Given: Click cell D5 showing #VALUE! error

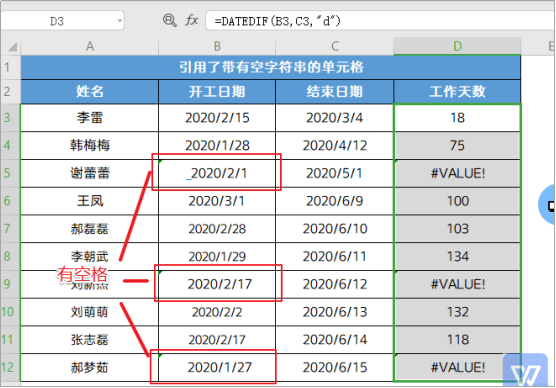Looking at the screenshot, I should click(x=457, y=173).
